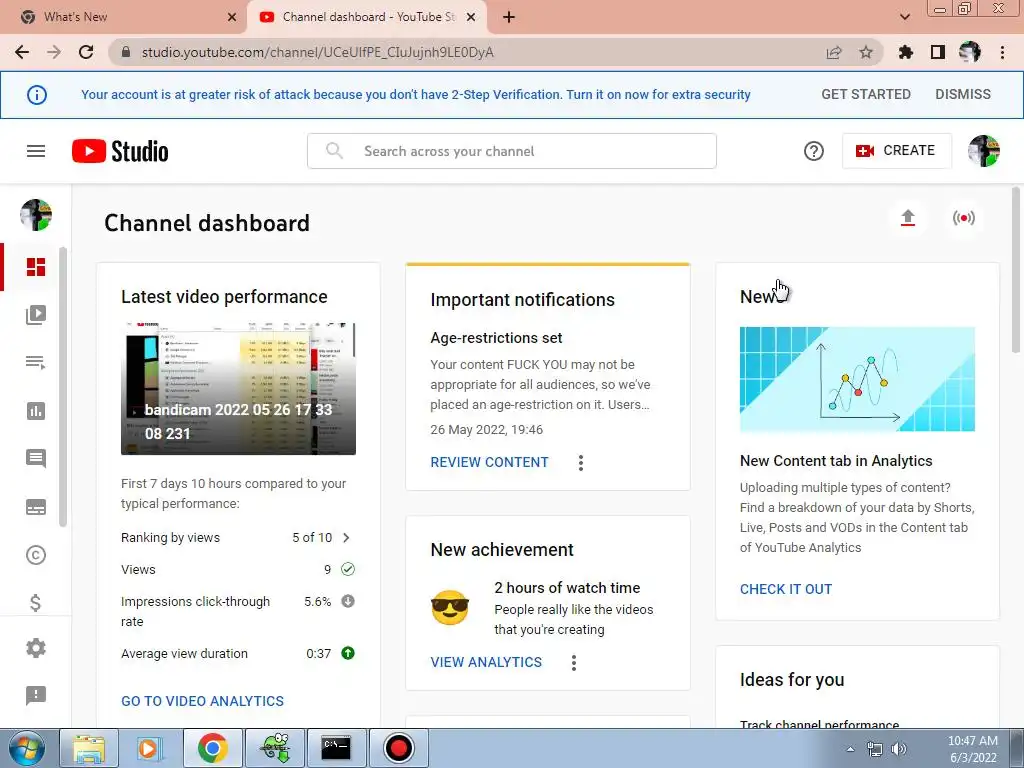Click the click-through rate down-arrow indicator

348,601
